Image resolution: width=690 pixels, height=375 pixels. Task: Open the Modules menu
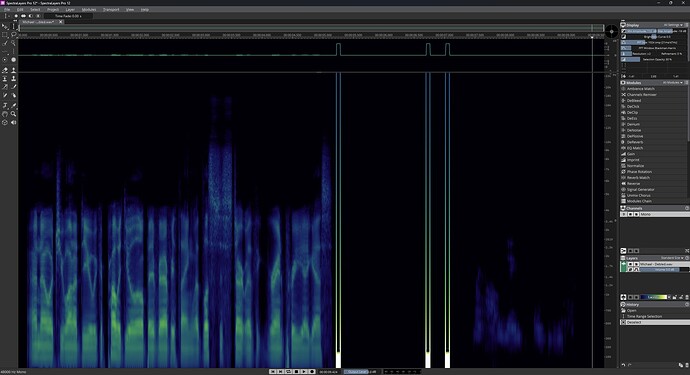click(89, 9)
